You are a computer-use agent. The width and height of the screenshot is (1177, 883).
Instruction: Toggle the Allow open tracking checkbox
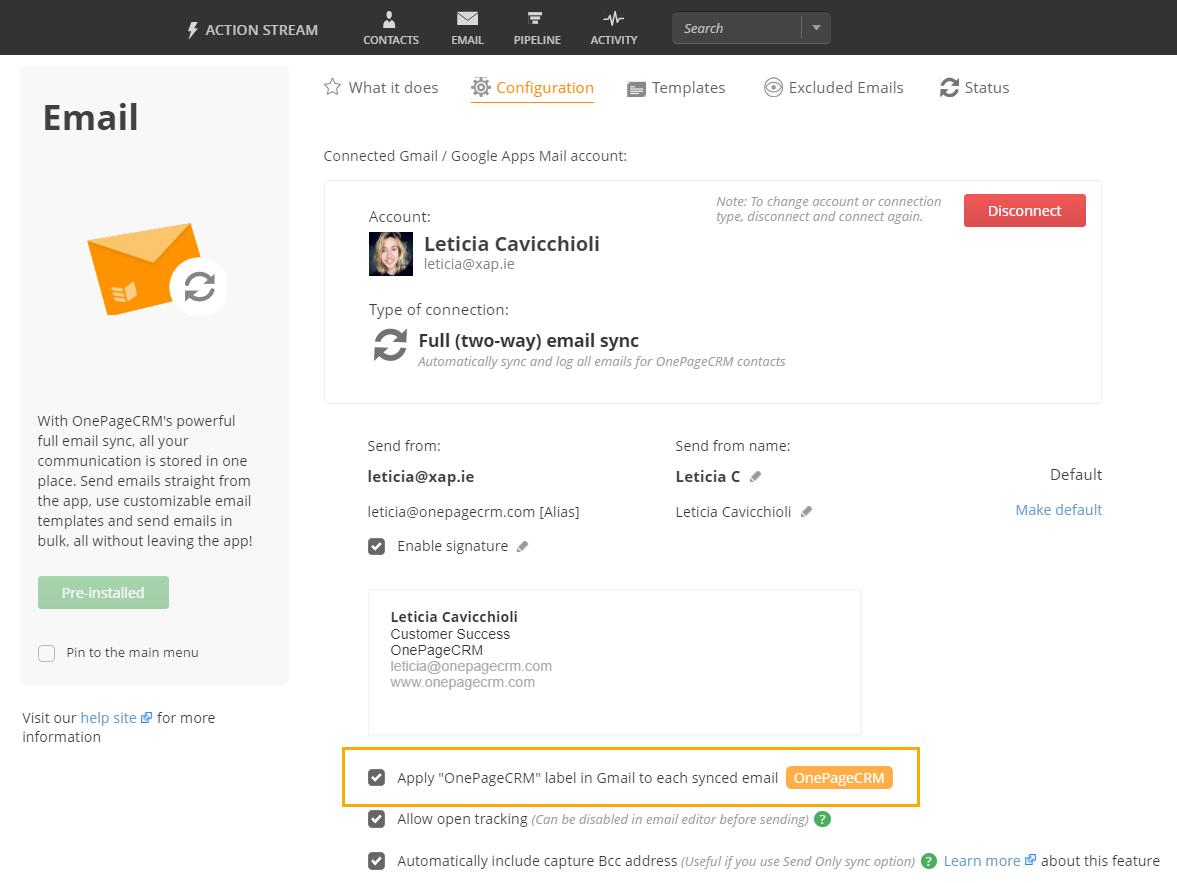376,819
